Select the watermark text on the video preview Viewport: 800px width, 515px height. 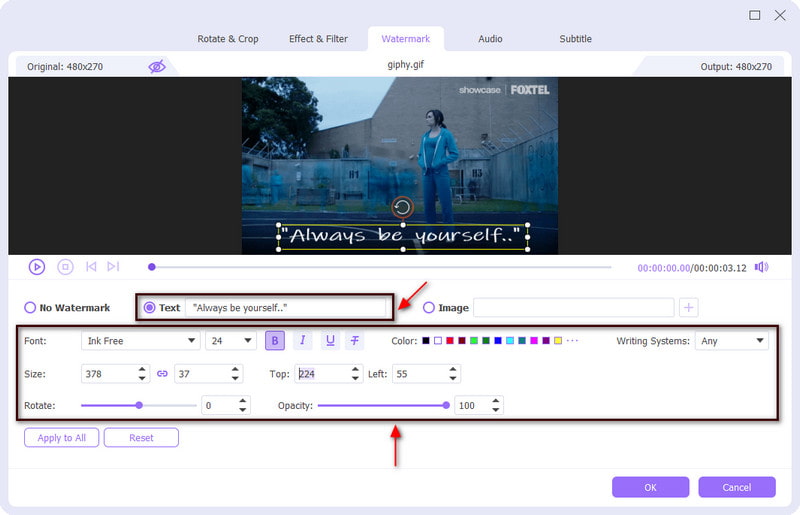(403, 236)
